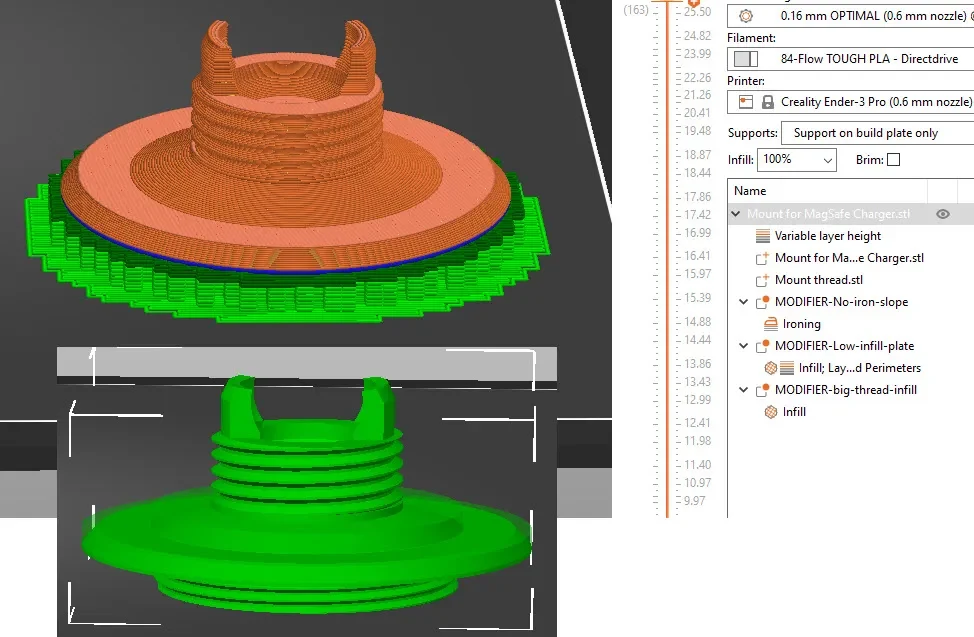Collapse the MODIFIER-big-thread-infill node

pyautogui.click(x=744, y=390)
